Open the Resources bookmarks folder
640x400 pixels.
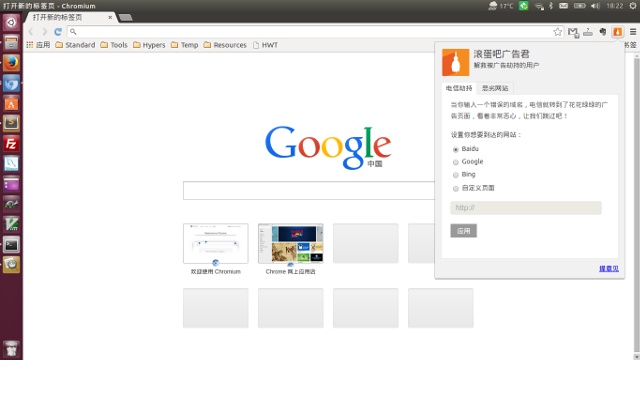point(225,45)
